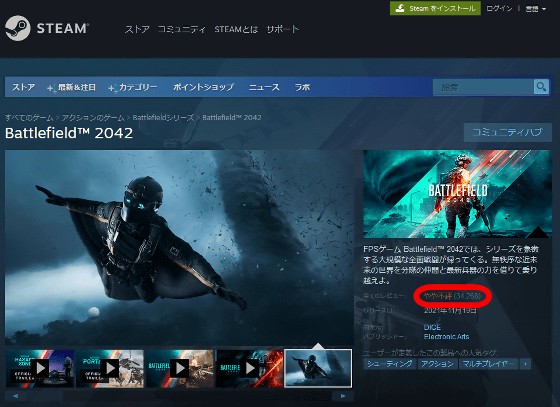This screenshot has width=560, height=407.
Task: Click the ログイン link
Action: [x=499, y=9]
